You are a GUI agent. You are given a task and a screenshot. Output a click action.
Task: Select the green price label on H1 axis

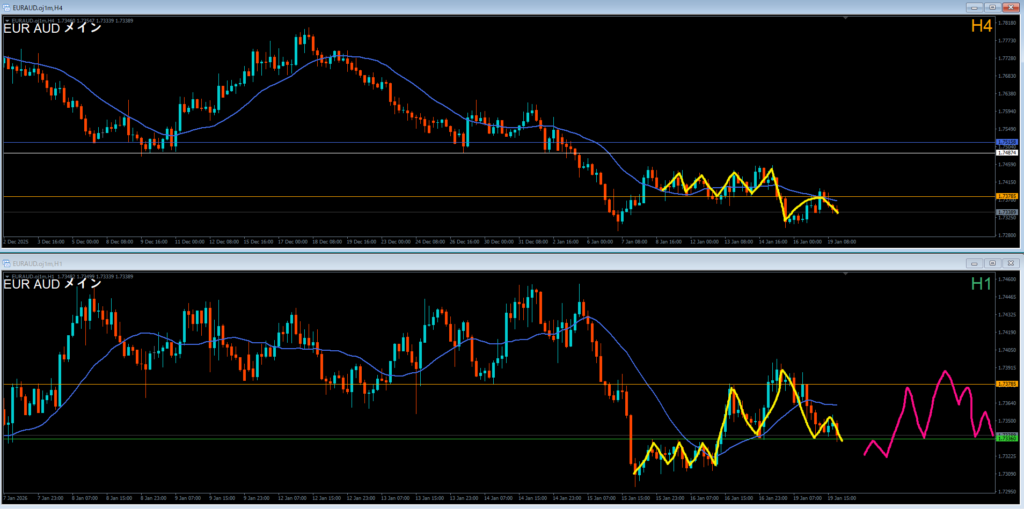(x=1007, y=437)
